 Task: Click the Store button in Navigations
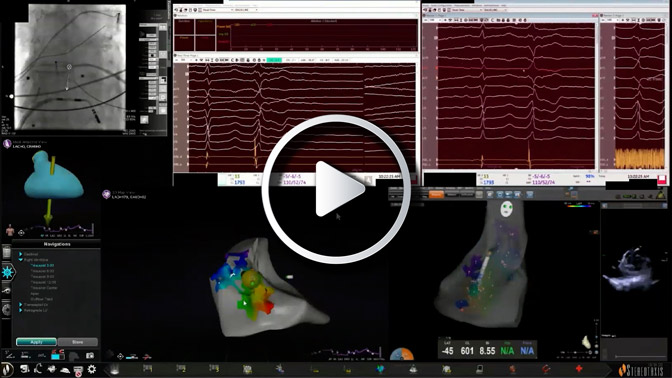78,342
